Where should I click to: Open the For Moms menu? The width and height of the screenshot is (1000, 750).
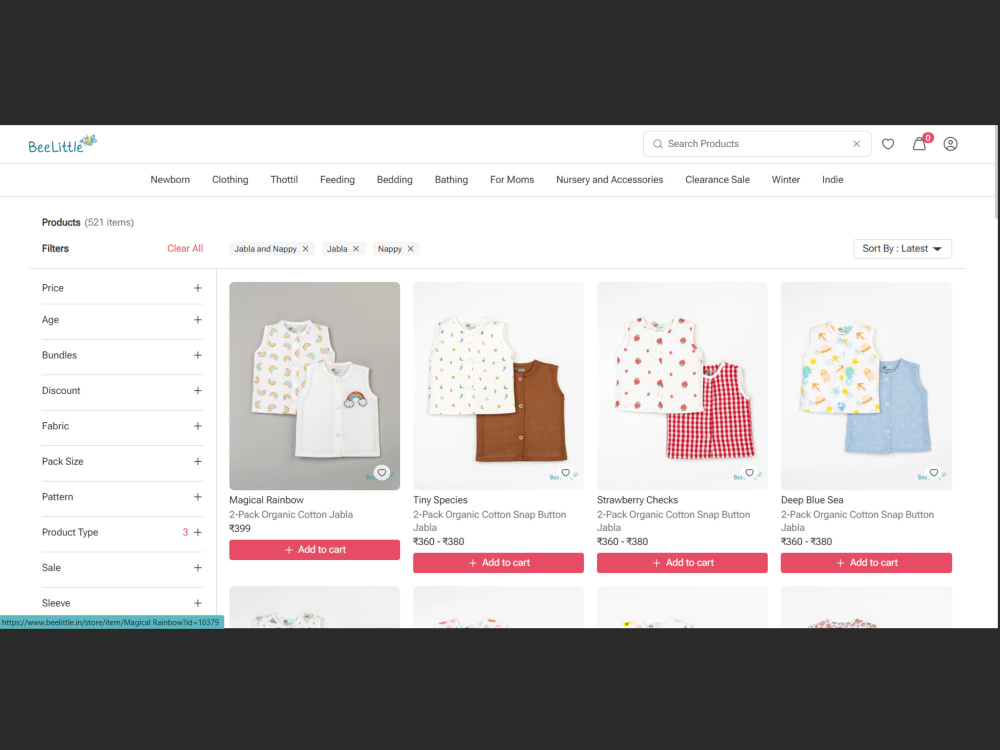512,180
